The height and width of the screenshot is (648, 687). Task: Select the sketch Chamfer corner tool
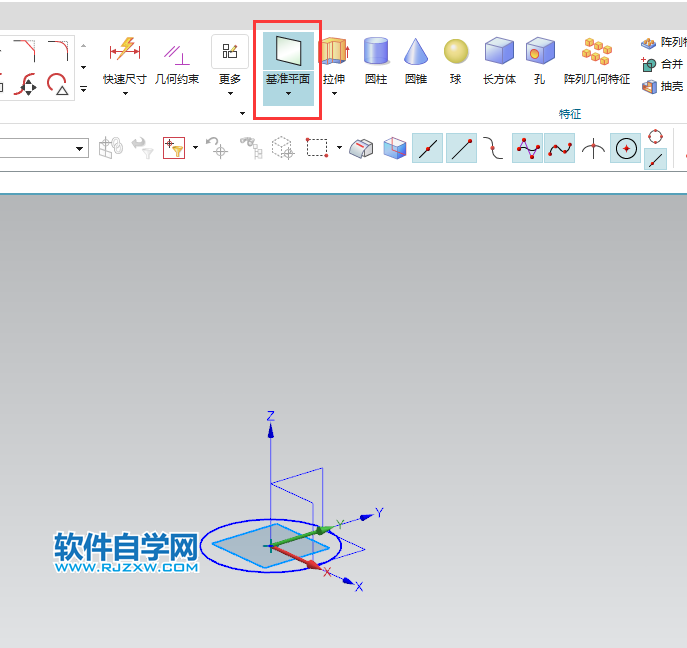tap(24, 50)
